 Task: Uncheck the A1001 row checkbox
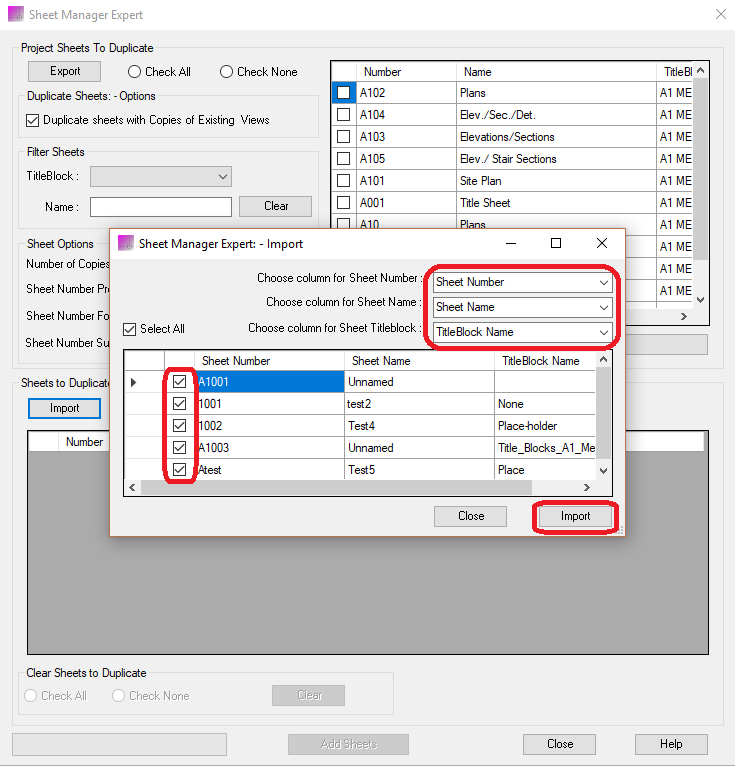pos(180,382)
